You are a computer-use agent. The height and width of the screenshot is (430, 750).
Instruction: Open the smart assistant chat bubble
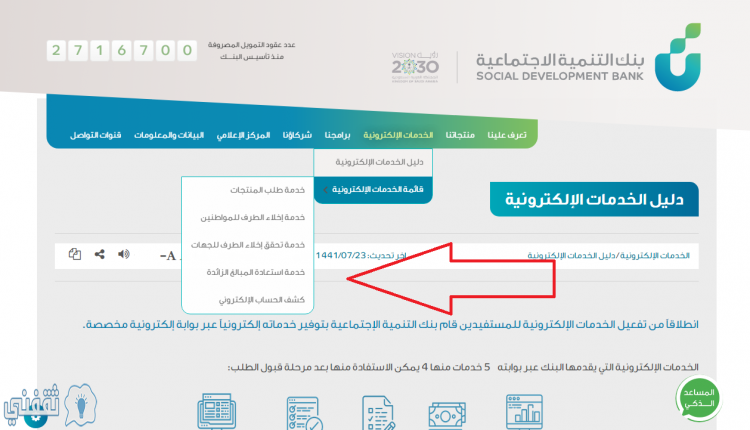click(699, 398)
